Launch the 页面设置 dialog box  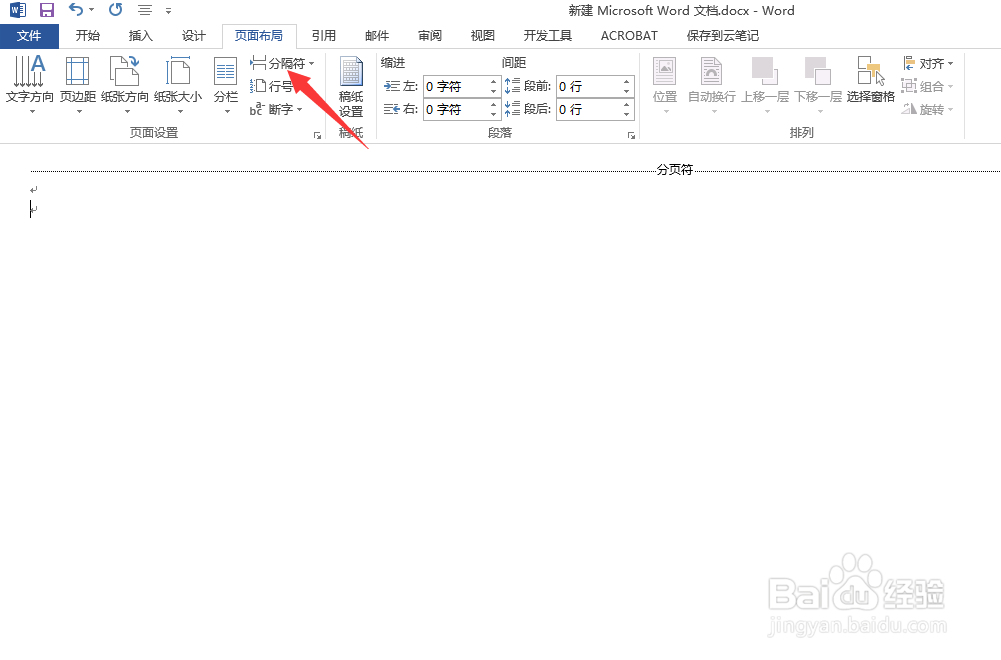[x=318, y=133]
